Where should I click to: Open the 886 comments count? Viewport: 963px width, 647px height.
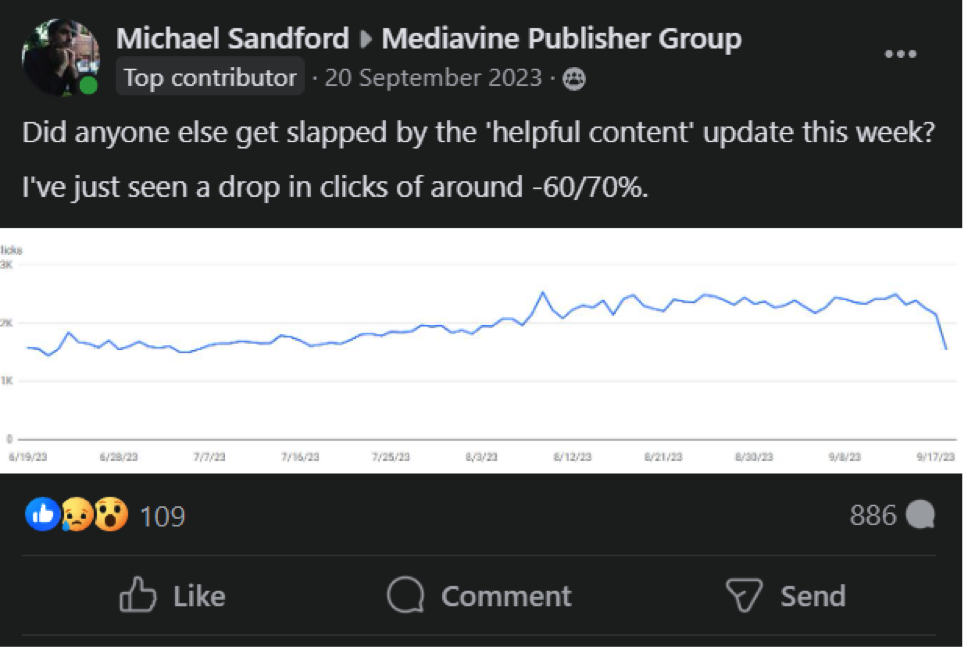coord(873,515)
